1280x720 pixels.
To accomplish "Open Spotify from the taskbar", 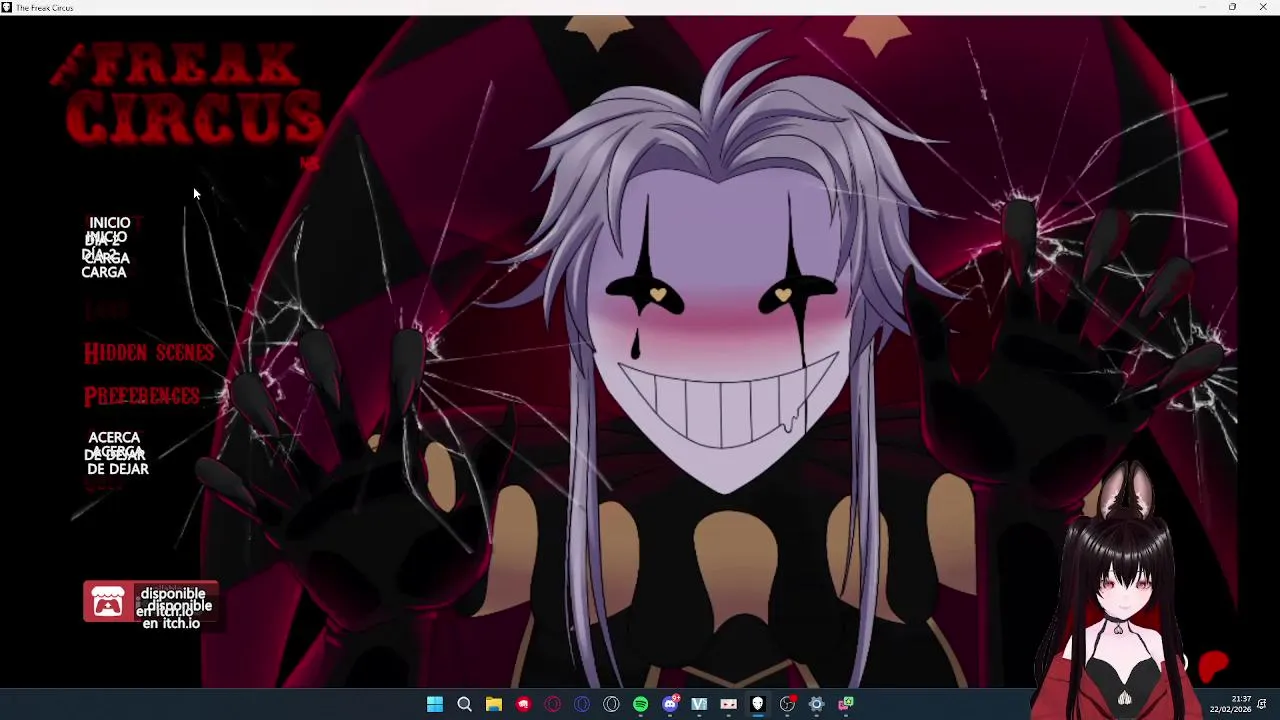I will pos(640,704).
